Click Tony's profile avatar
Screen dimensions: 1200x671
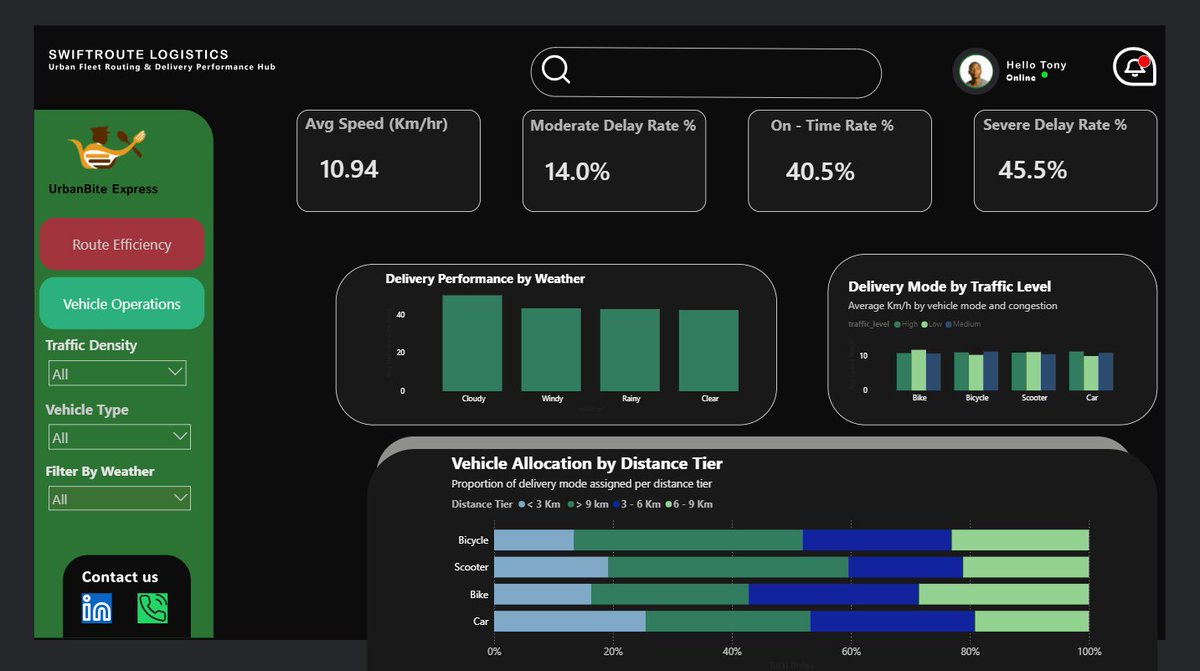(975, 71)
